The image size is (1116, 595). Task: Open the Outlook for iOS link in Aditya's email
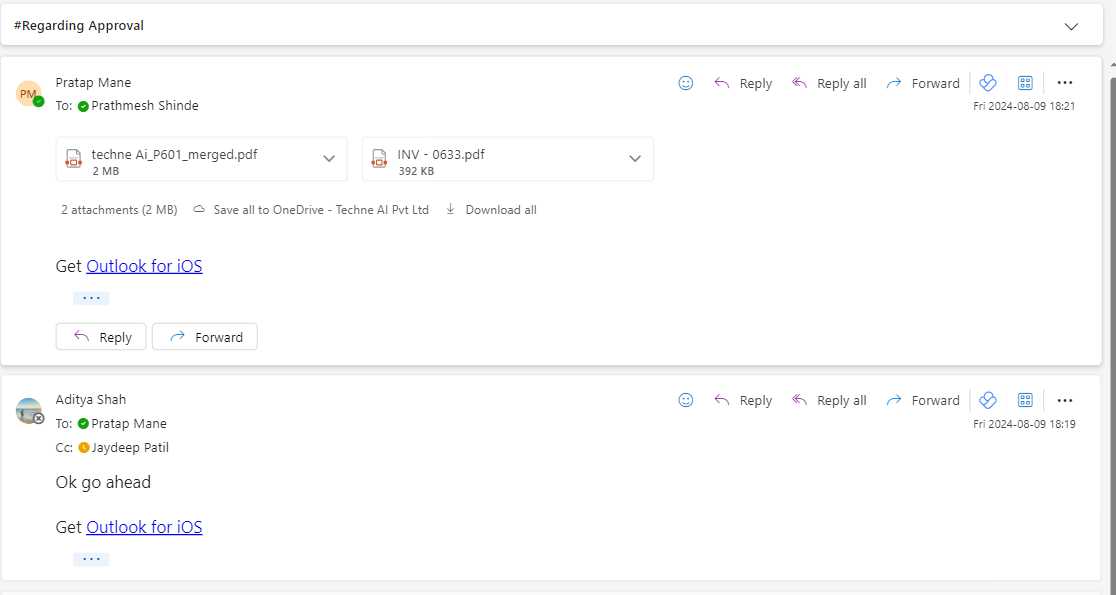click(144, 527)
